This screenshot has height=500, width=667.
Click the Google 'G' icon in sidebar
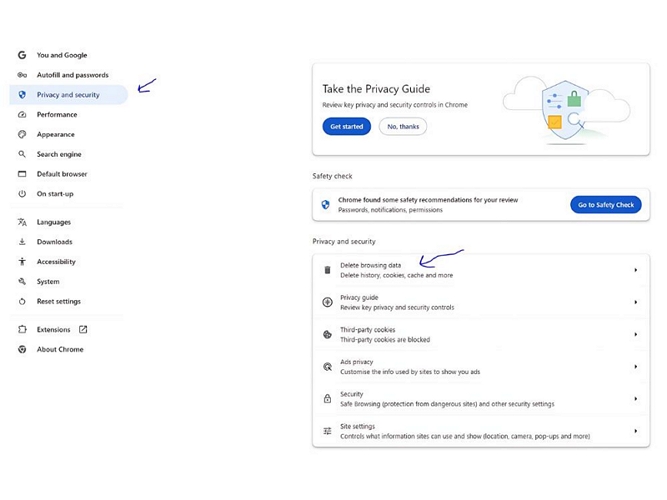(22, 55)
